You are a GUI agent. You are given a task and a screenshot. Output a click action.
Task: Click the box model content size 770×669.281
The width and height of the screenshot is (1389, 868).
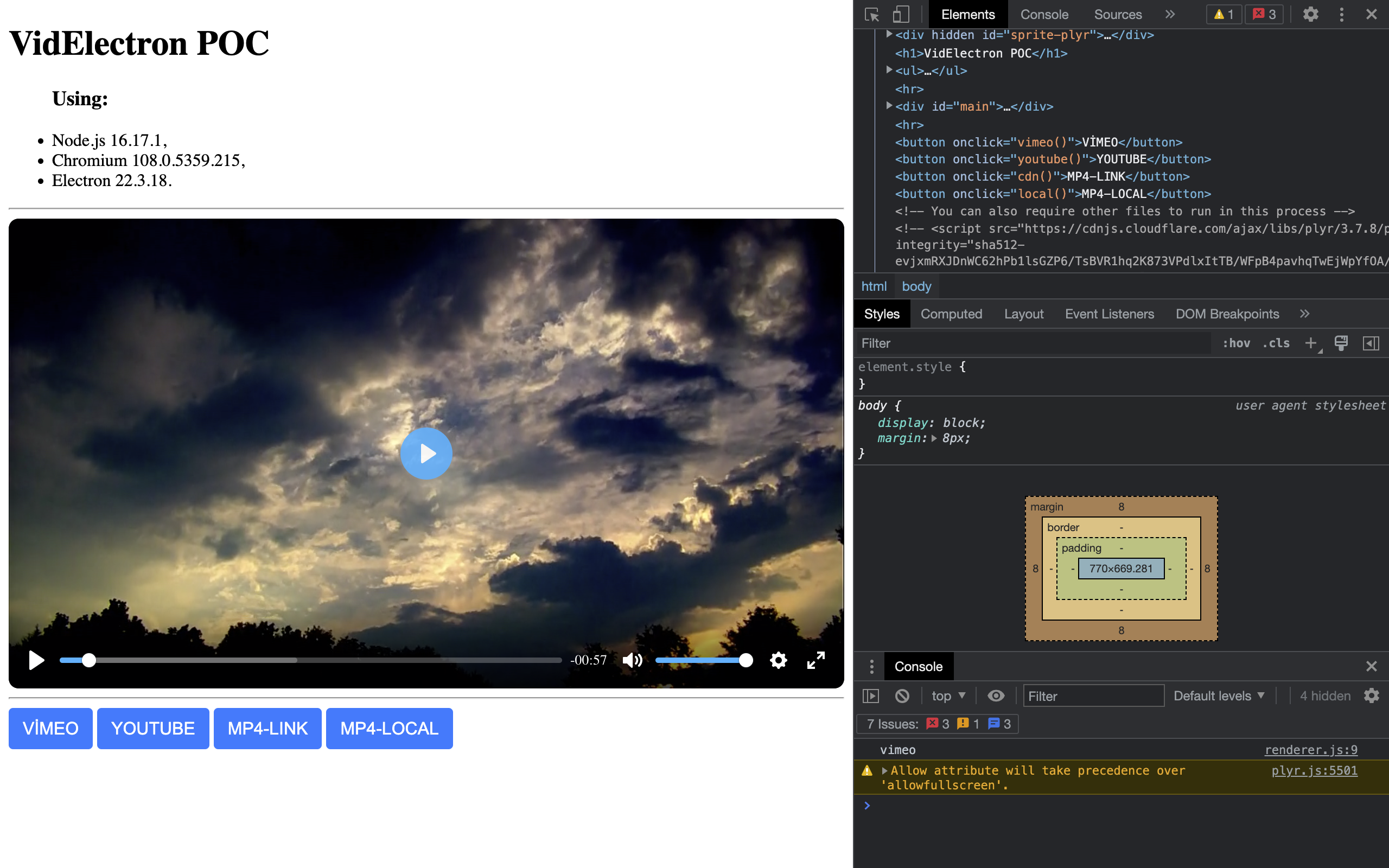(x=1121, y=569)
